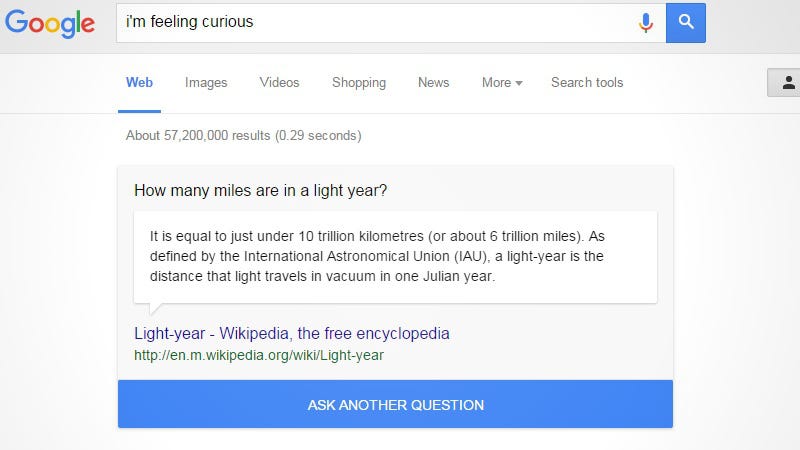Screen dimensions: 800x450
Task: Select the Web tab
Action: pos(139,82)
